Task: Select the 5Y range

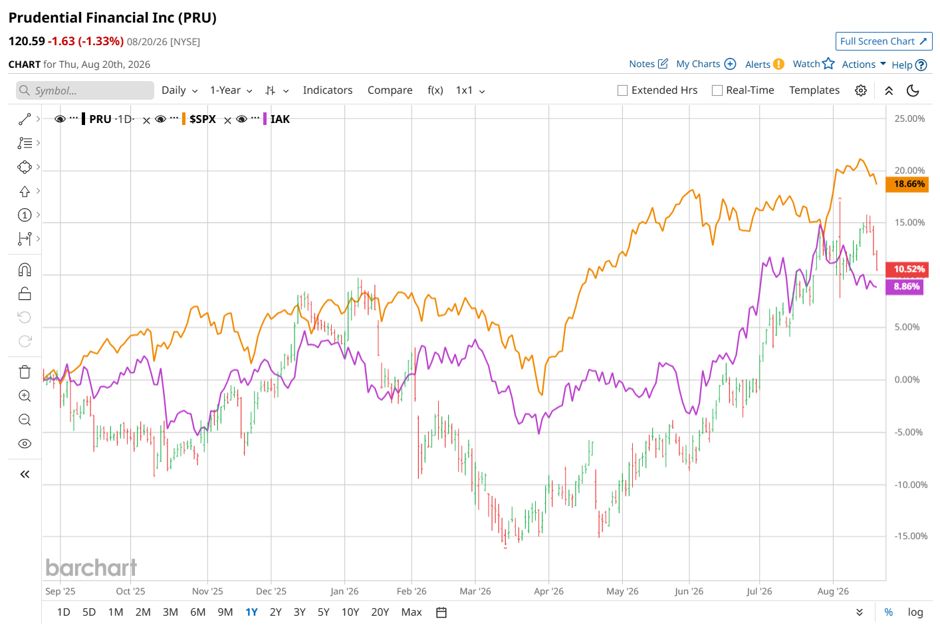Action: coord(324,613)
